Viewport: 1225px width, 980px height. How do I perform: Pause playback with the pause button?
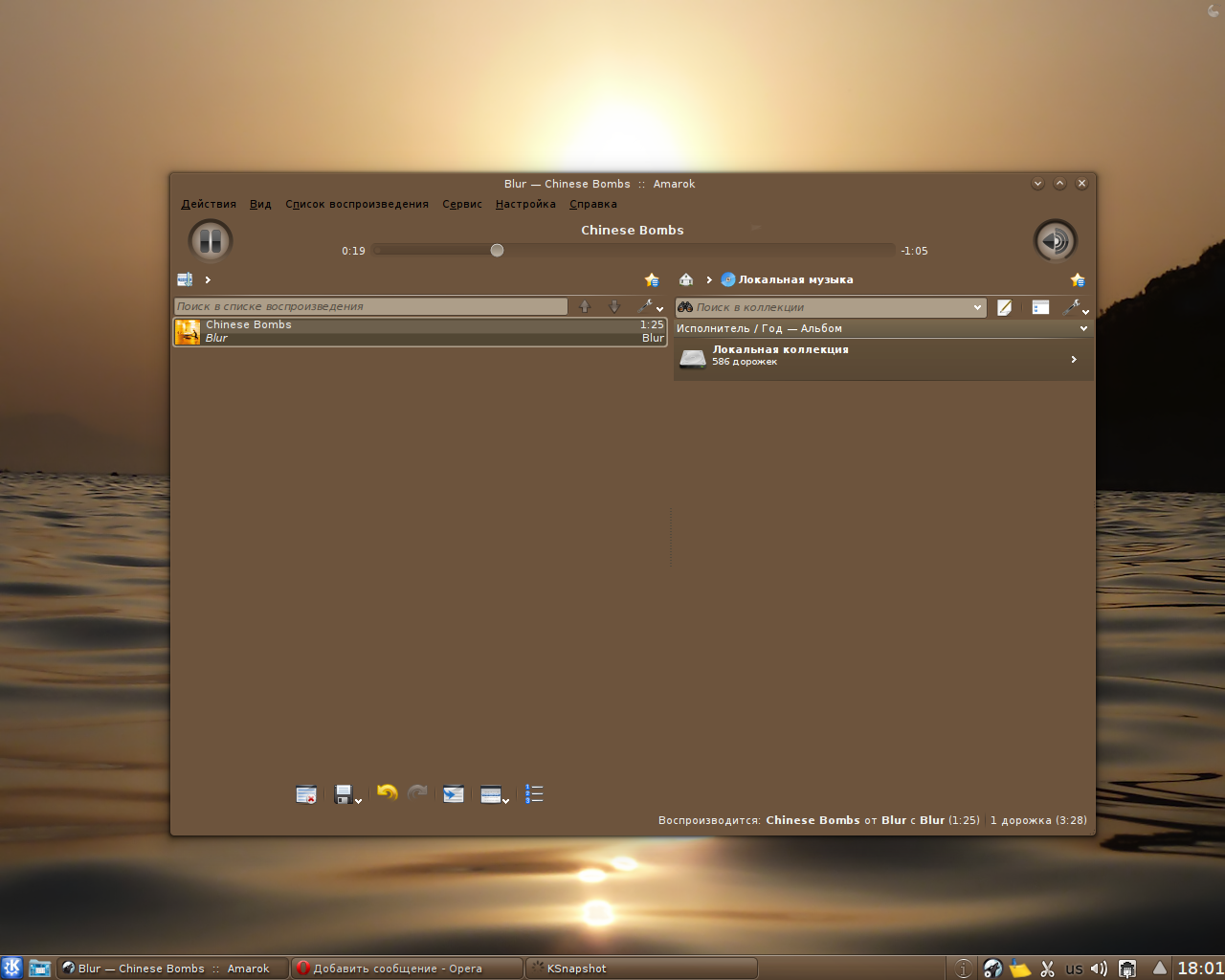[211, 240]
